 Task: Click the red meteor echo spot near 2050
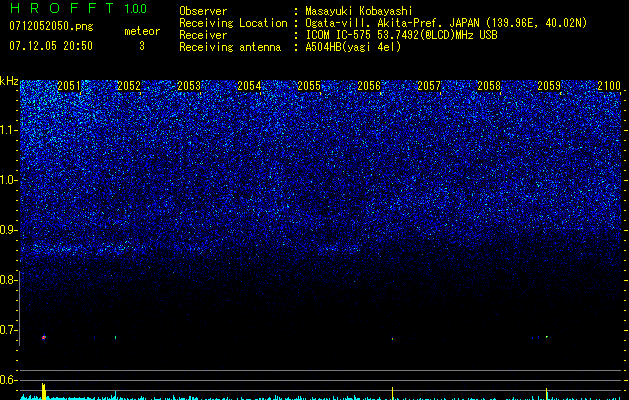(x=44, y=337)
